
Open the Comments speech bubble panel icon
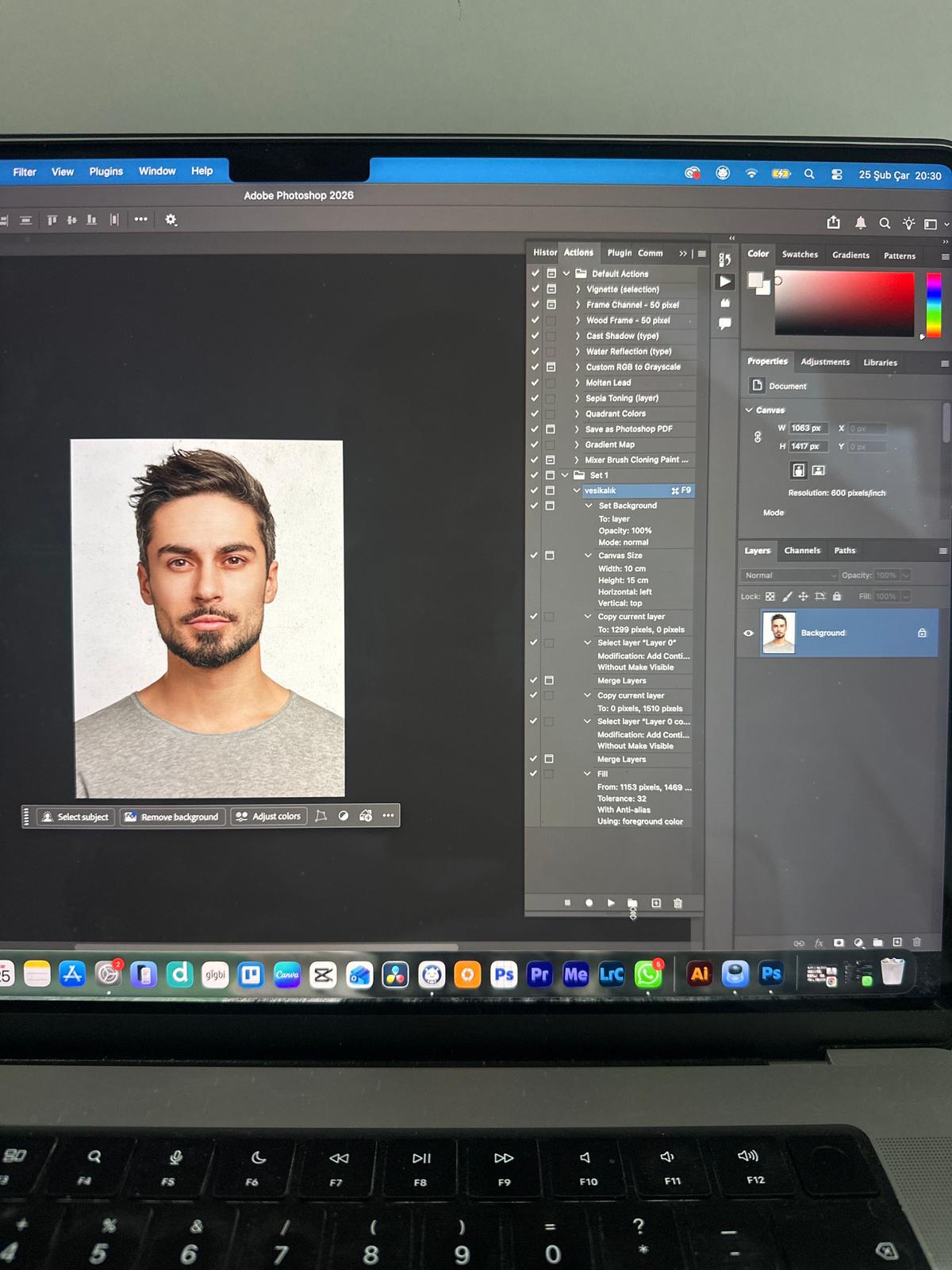click(724, 323)
